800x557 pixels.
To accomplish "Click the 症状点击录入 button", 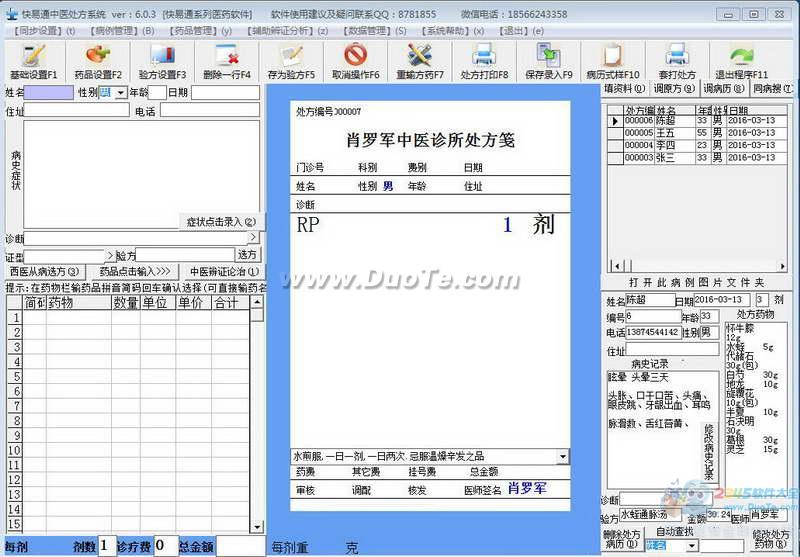I will [x=220, y=222].
